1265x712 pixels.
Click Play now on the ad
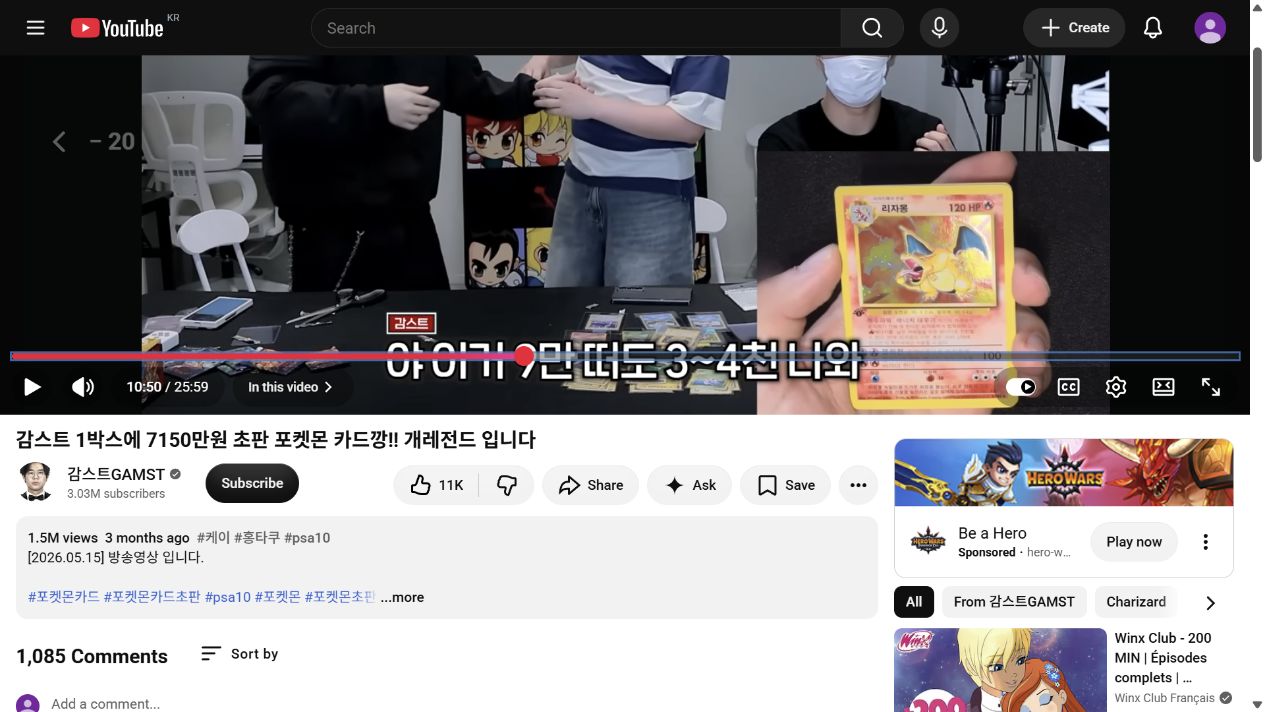tap(1134, 542)
